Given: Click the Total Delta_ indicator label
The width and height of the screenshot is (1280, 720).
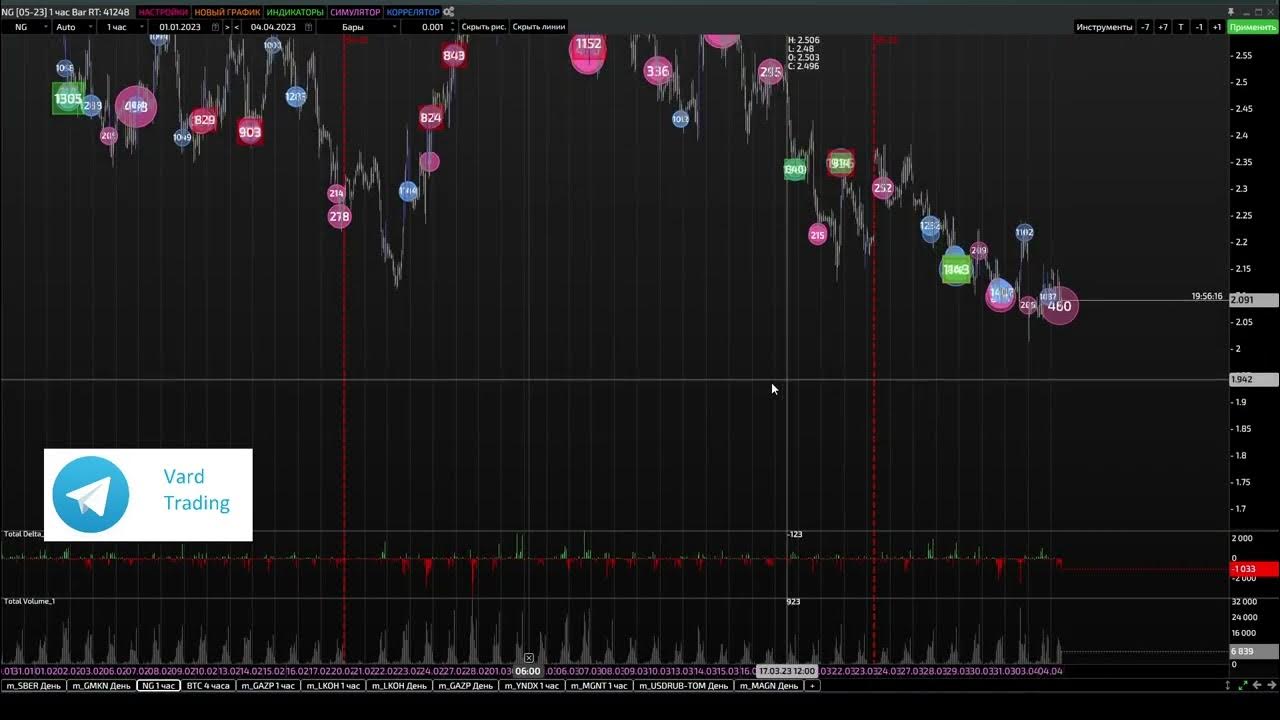Looking at the screenshot, I should point(23,534).
